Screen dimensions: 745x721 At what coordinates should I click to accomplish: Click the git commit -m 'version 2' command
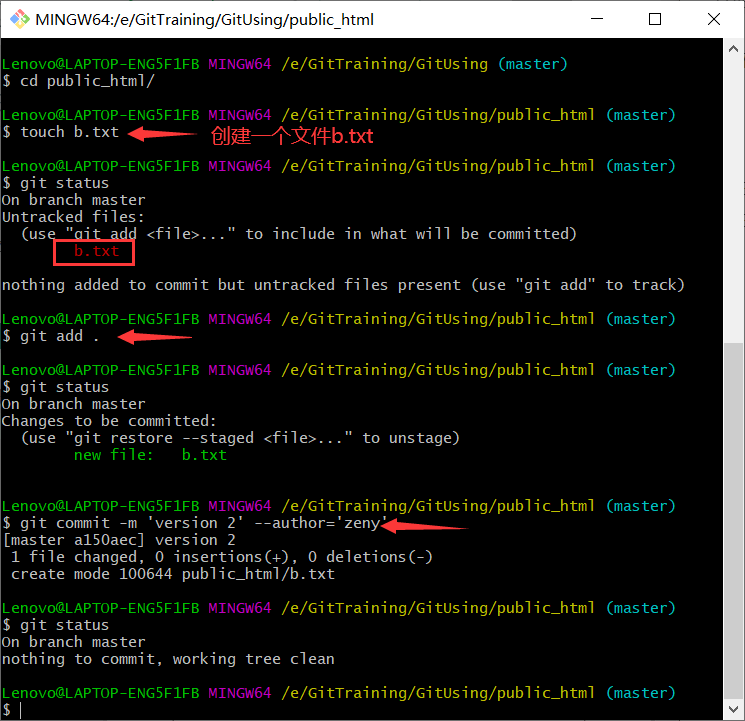195,523
